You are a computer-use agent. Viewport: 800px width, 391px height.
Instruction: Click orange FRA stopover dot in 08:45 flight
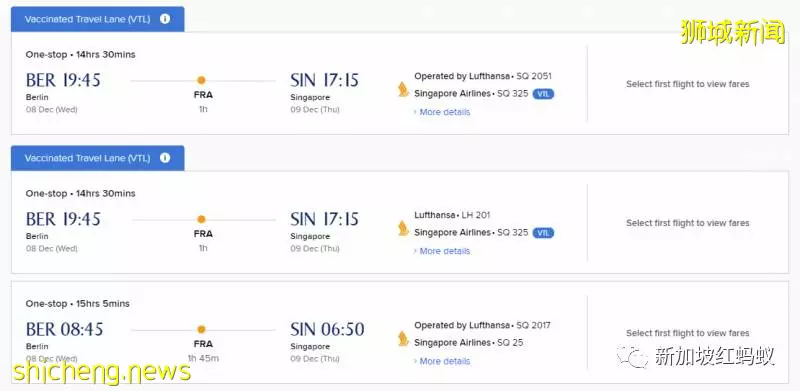pyautogui.click(x=201, y=329)
